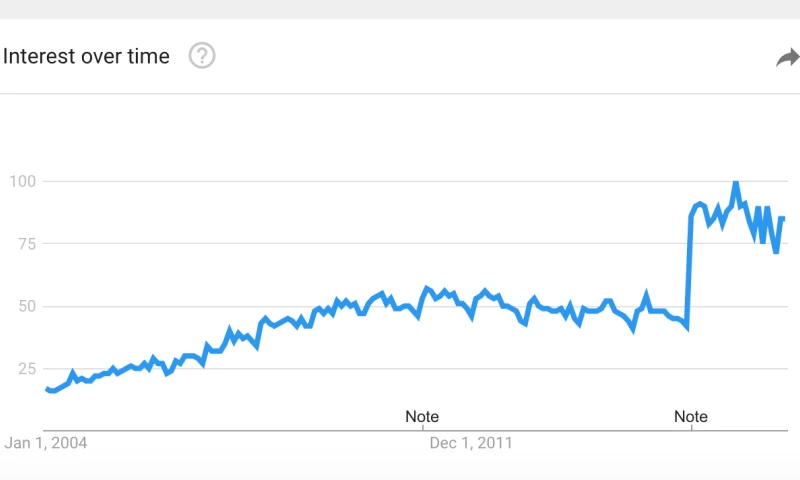Click the "Jan 1, 2004" axis label
Image resolution: width=800 pixels, height=480 pixels.
[x=46, y=441]
